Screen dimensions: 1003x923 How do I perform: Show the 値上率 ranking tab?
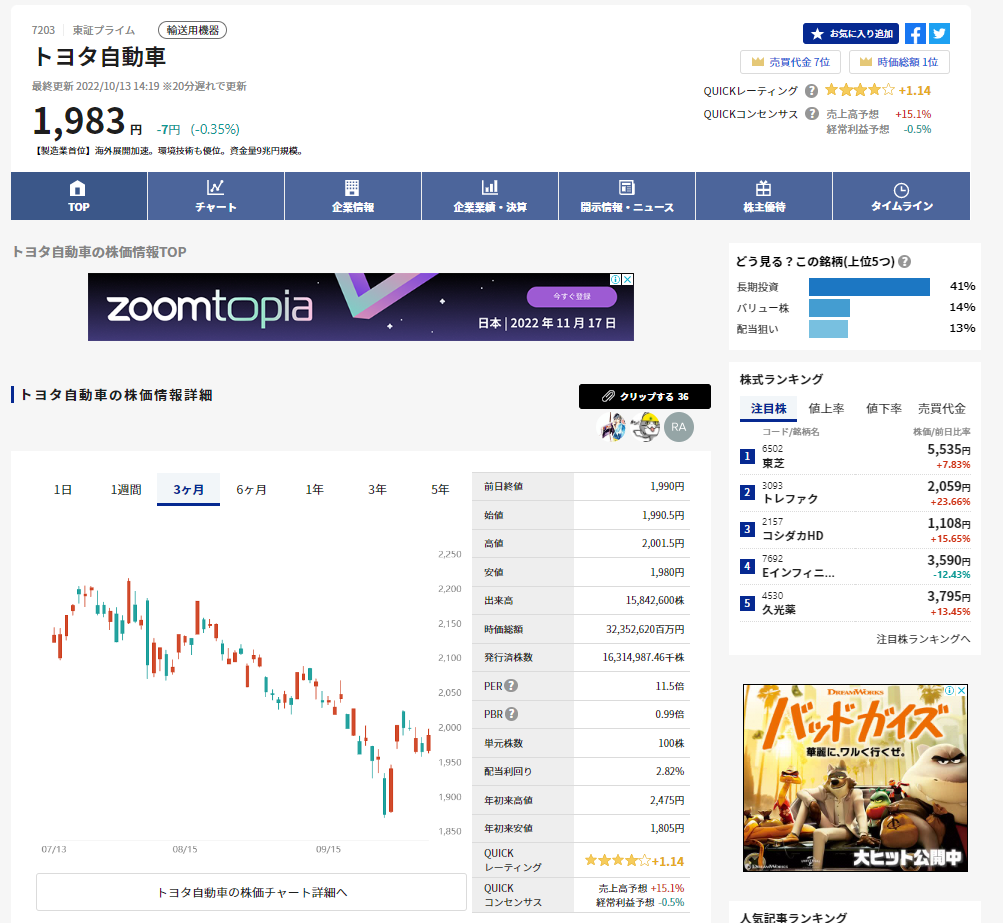point(826,408)
